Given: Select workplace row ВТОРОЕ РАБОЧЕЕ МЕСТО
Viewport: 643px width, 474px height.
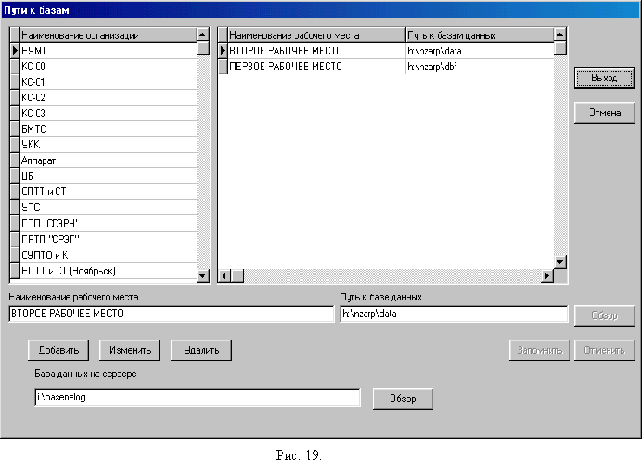Looking at the screenshot, I should [x=316, y=51].
